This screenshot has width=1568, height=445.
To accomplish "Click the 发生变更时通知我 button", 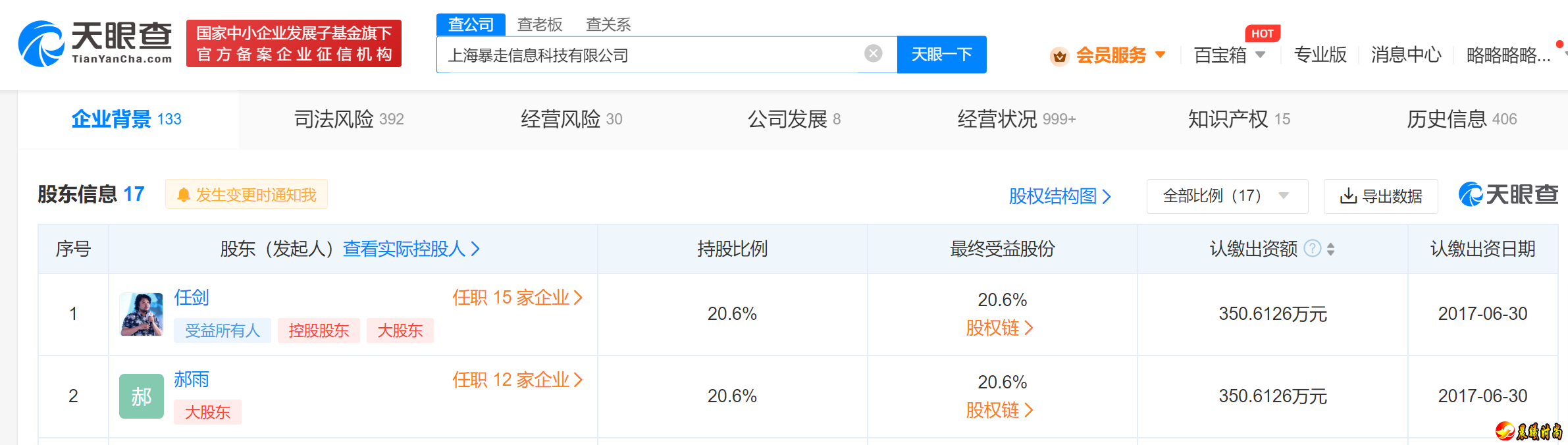I will pos(246,195).
